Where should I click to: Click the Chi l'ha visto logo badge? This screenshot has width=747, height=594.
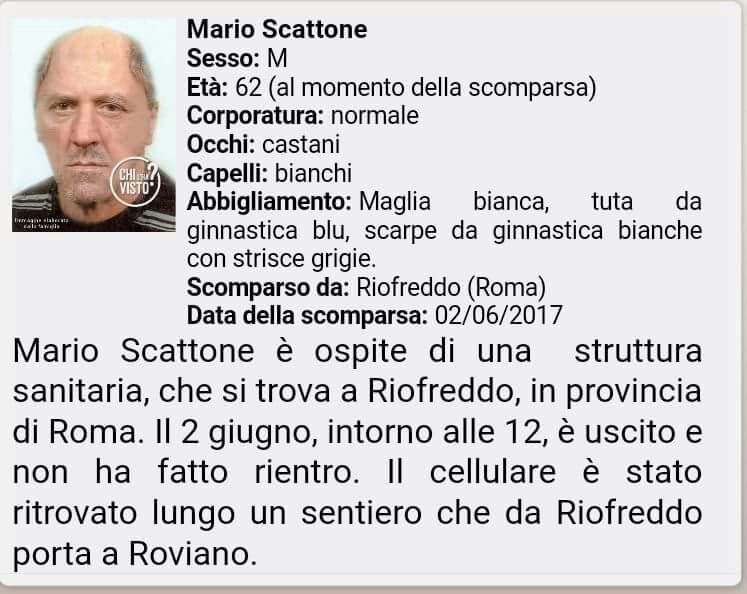(x=135, y=182)
